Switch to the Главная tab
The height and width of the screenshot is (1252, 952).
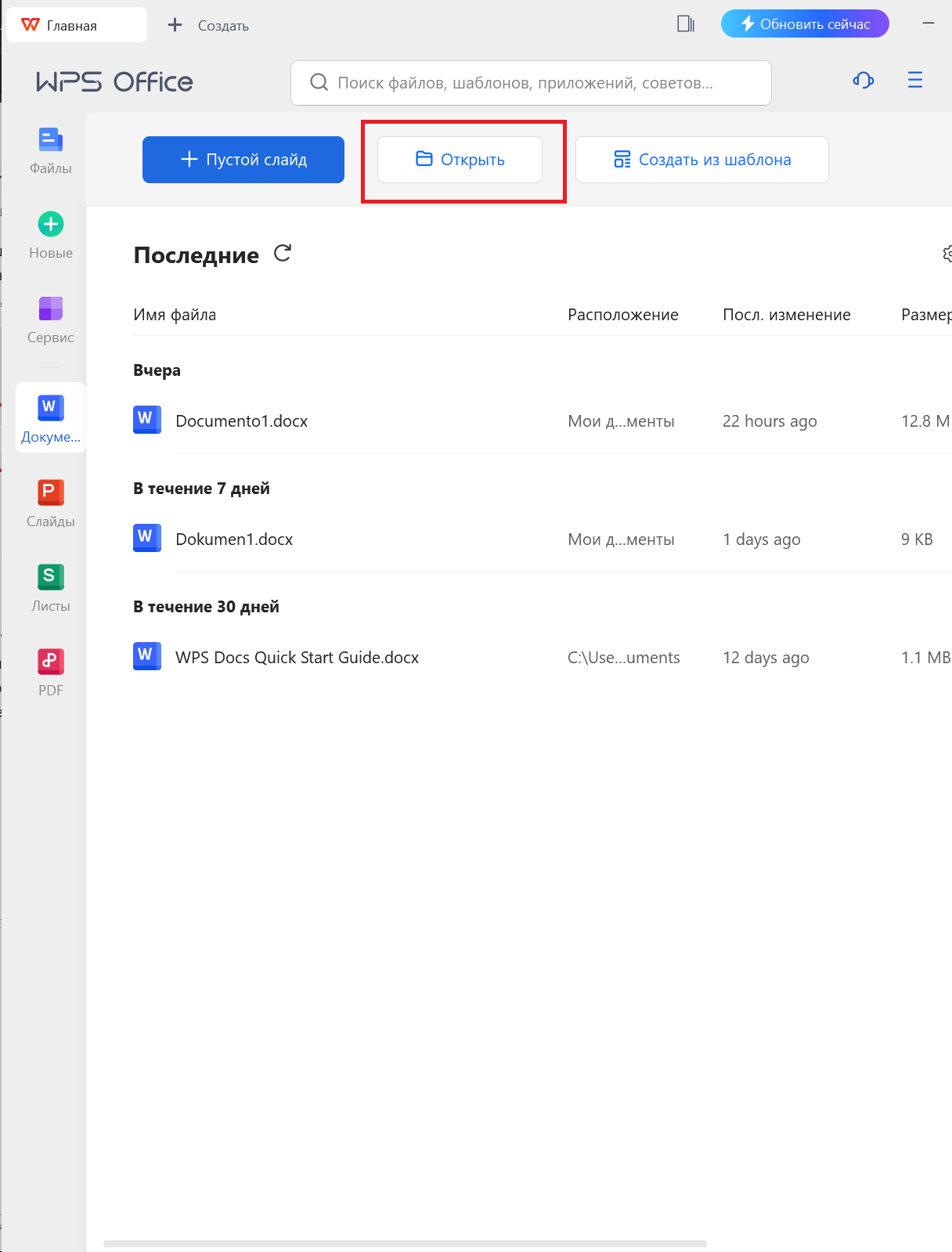[x=76, y=25]
